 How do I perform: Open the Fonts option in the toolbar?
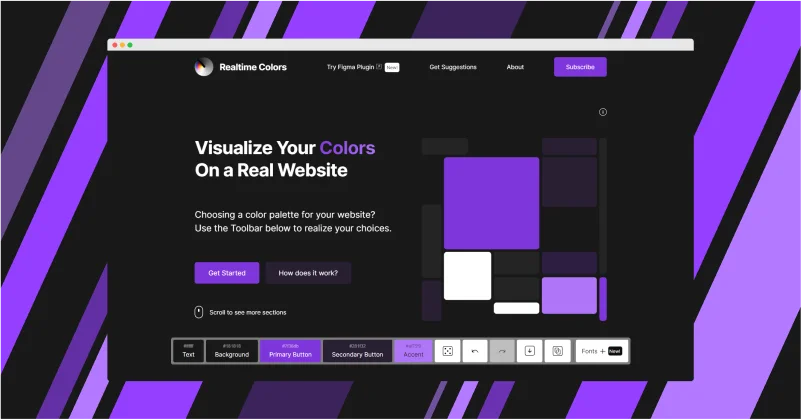coord(602,351)
